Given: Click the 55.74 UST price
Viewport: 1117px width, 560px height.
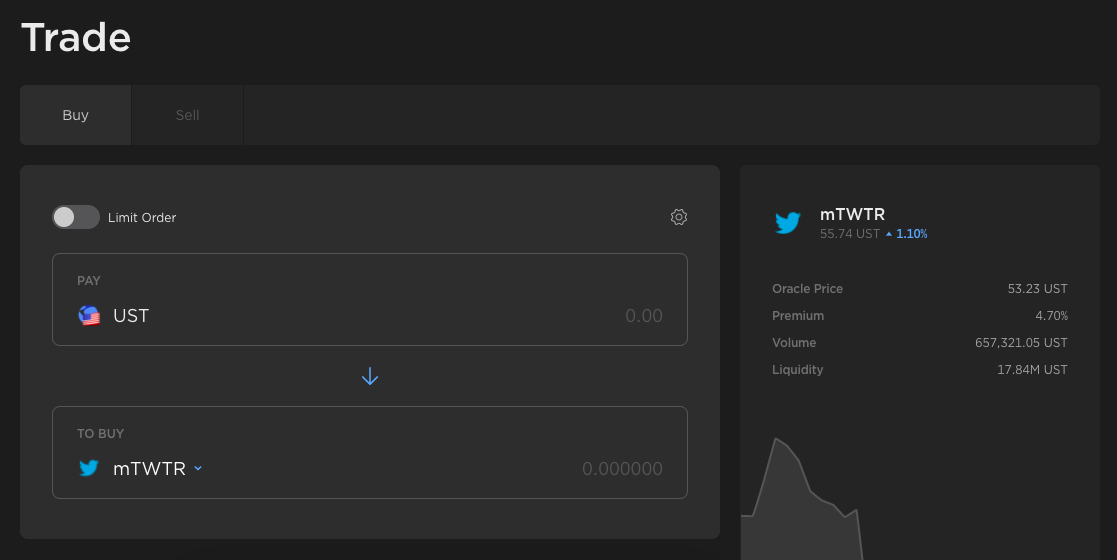Looking at the screenshot, I should [x=850, y=234].
